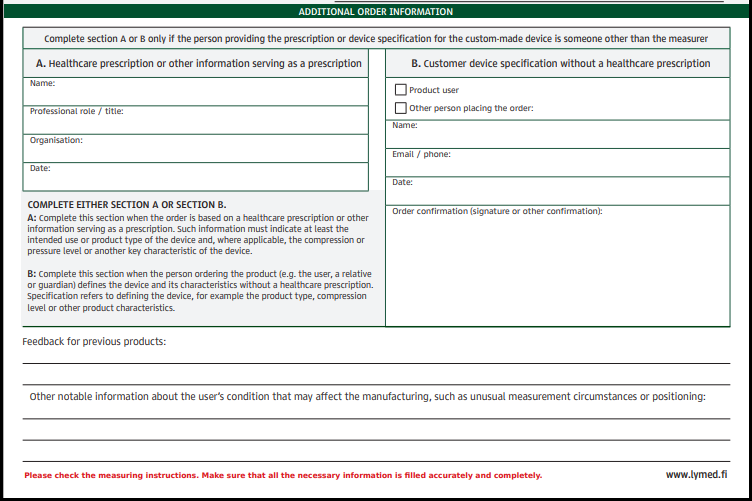Open the www.lymed.fi link
Image resolution: width=752 pixels, height=501 pixels.
[x=696, y=475]
